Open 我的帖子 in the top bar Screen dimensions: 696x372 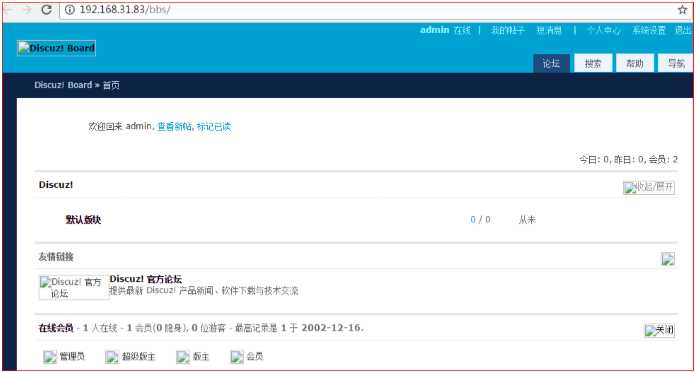pyautogui.click(x=507, y=30)
